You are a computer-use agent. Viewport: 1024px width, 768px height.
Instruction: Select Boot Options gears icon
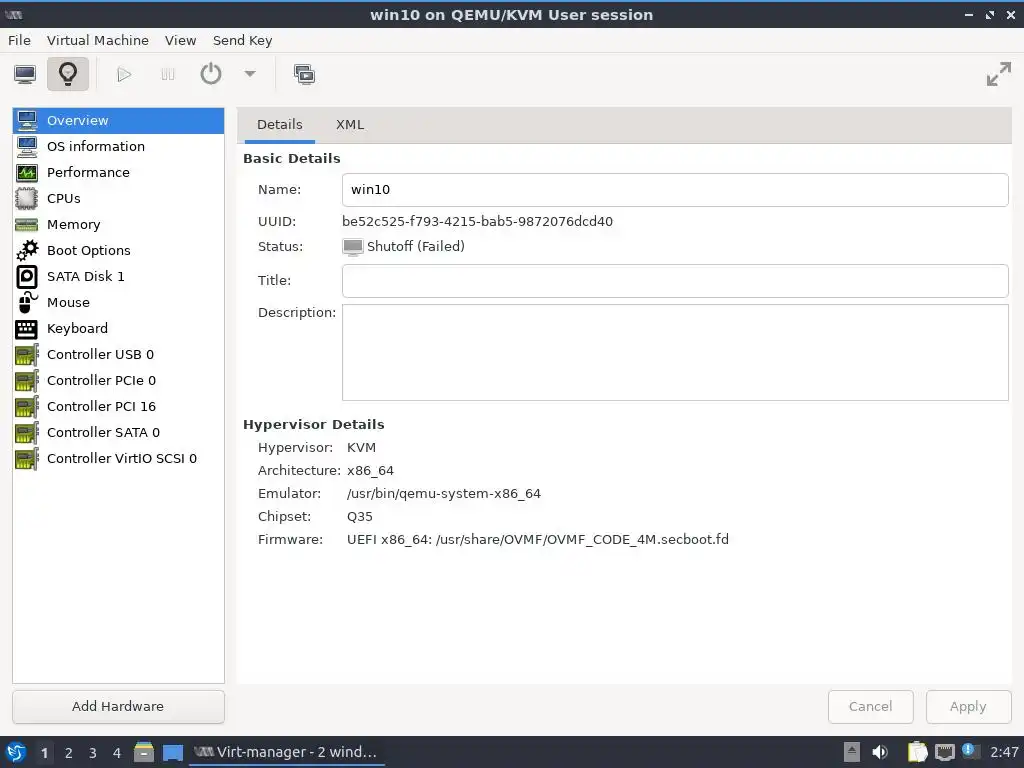(x=27, y=250)
